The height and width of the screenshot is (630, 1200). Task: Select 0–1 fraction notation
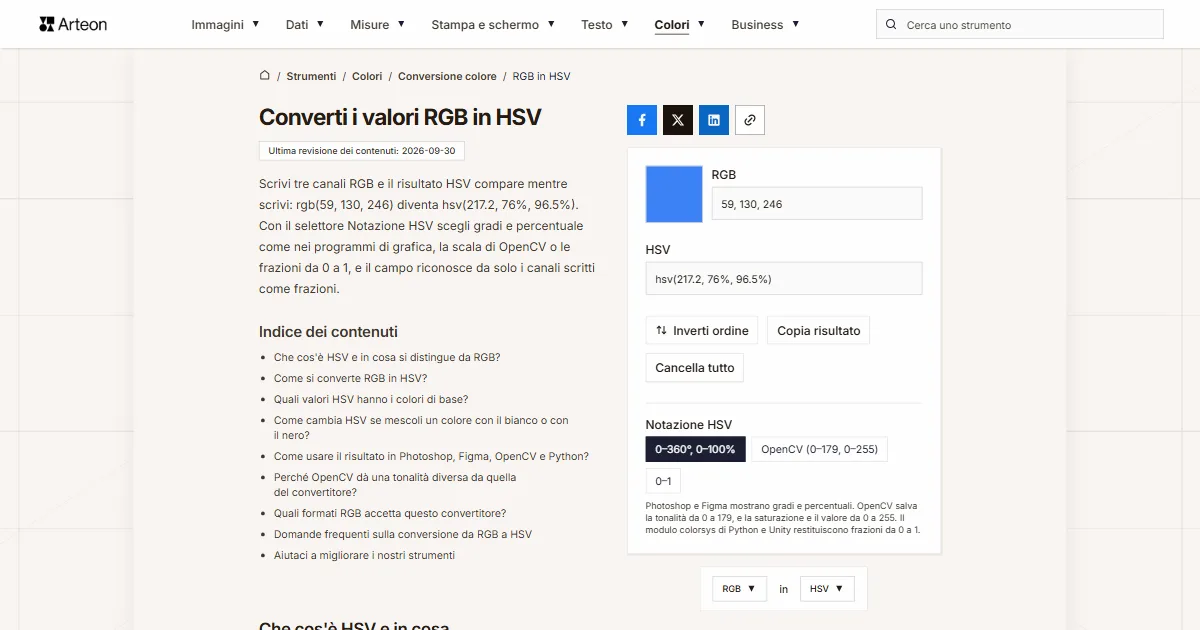click(663, 481)
